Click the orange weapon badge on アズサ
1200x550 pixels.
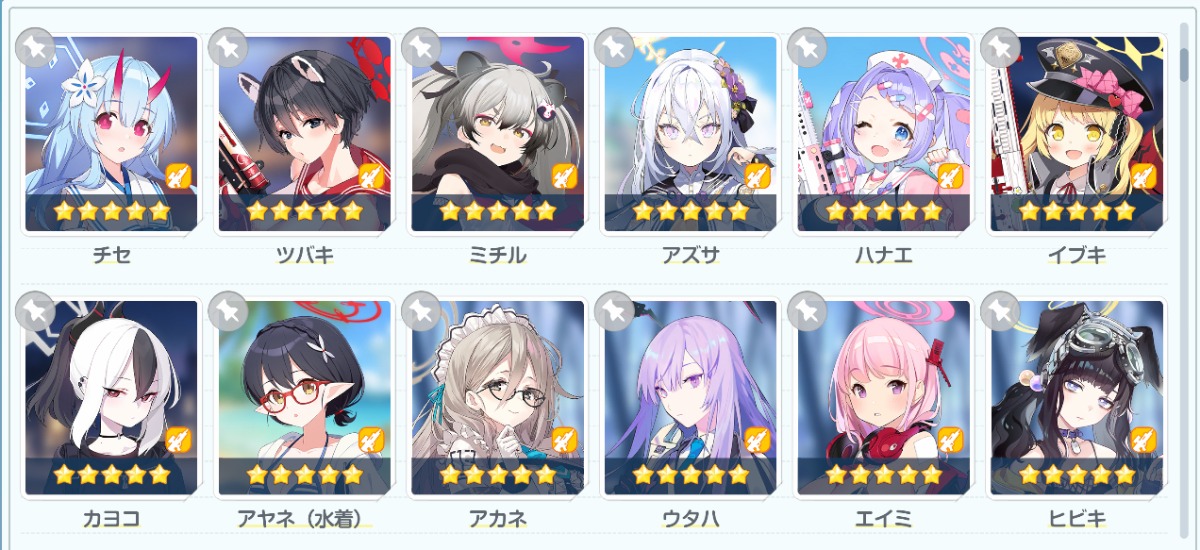(x=758, y=177)
